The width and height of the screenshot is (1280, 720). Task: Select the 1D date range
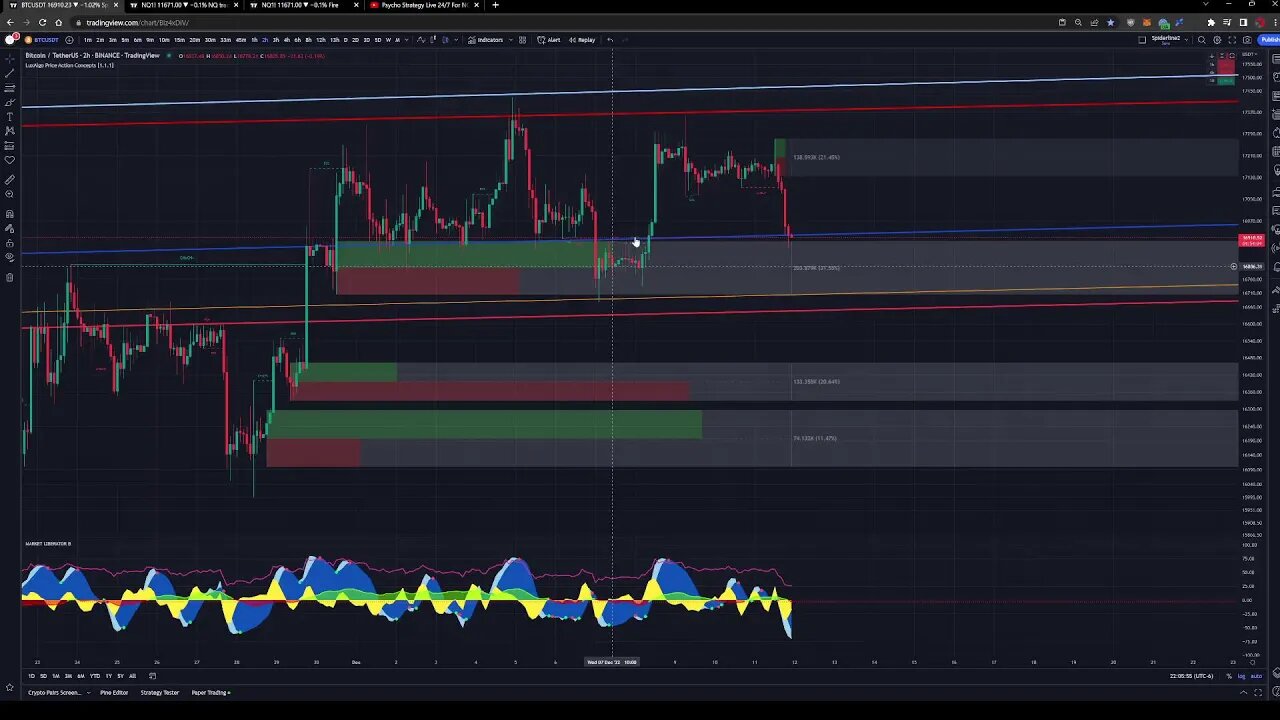click(x=31, y=676)
